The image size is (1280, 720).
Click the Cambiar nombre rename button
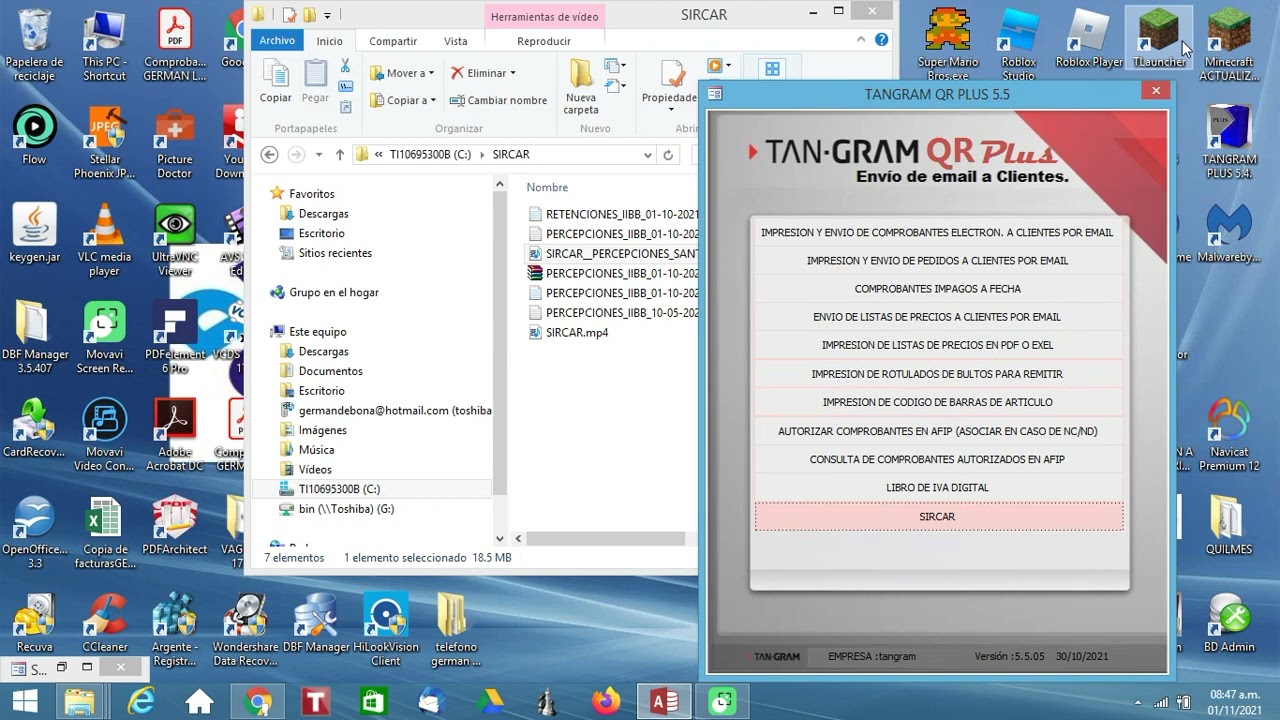pyautogui.click(x=499, y=100)
